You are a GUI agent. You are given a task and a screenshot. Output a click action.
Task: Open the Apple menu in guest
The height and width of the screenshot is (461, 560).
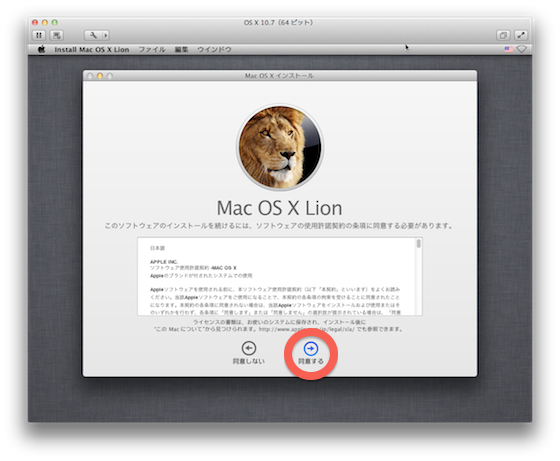[42, 49]
